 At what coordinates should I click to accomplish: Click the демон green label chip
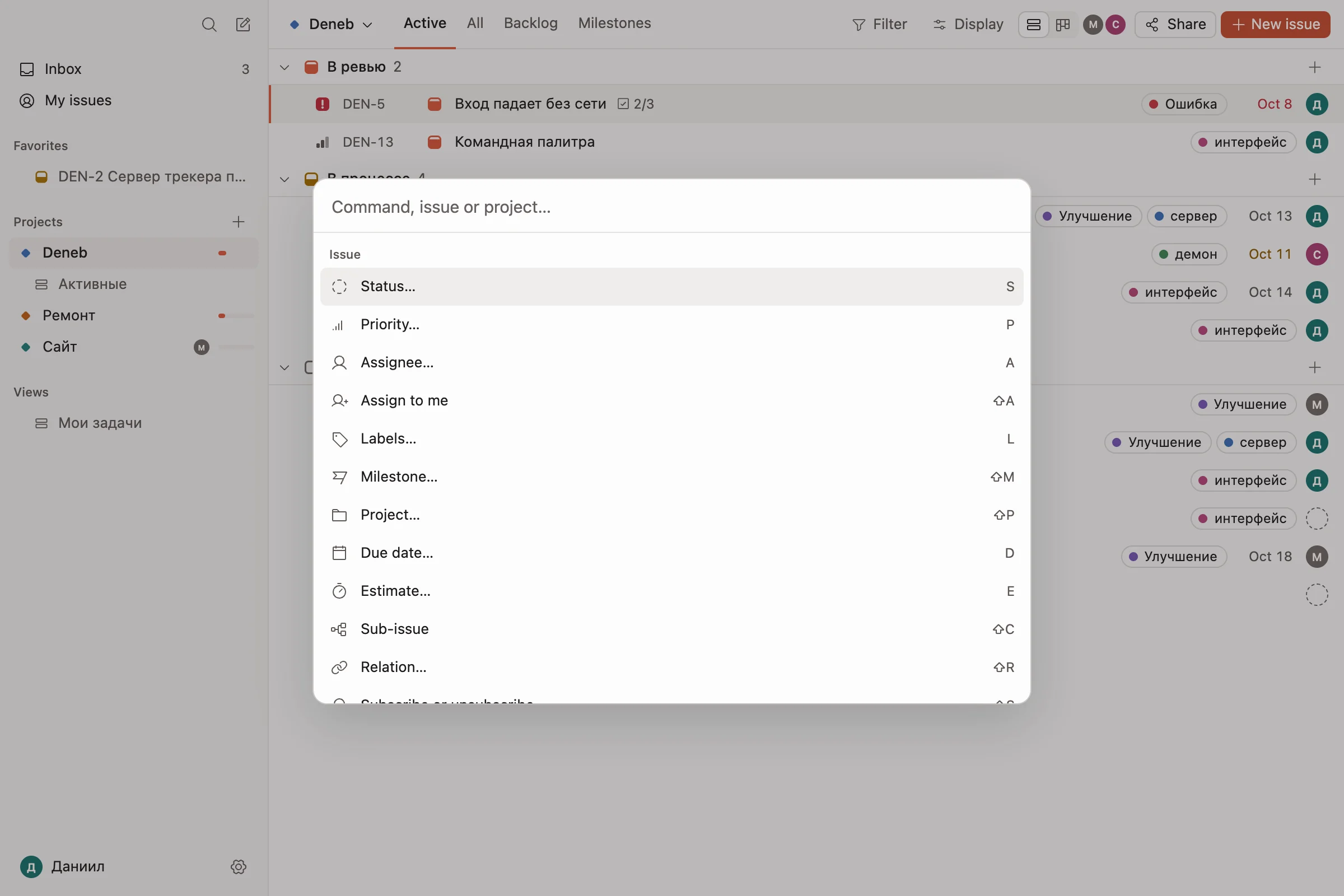click(1188, 254)
